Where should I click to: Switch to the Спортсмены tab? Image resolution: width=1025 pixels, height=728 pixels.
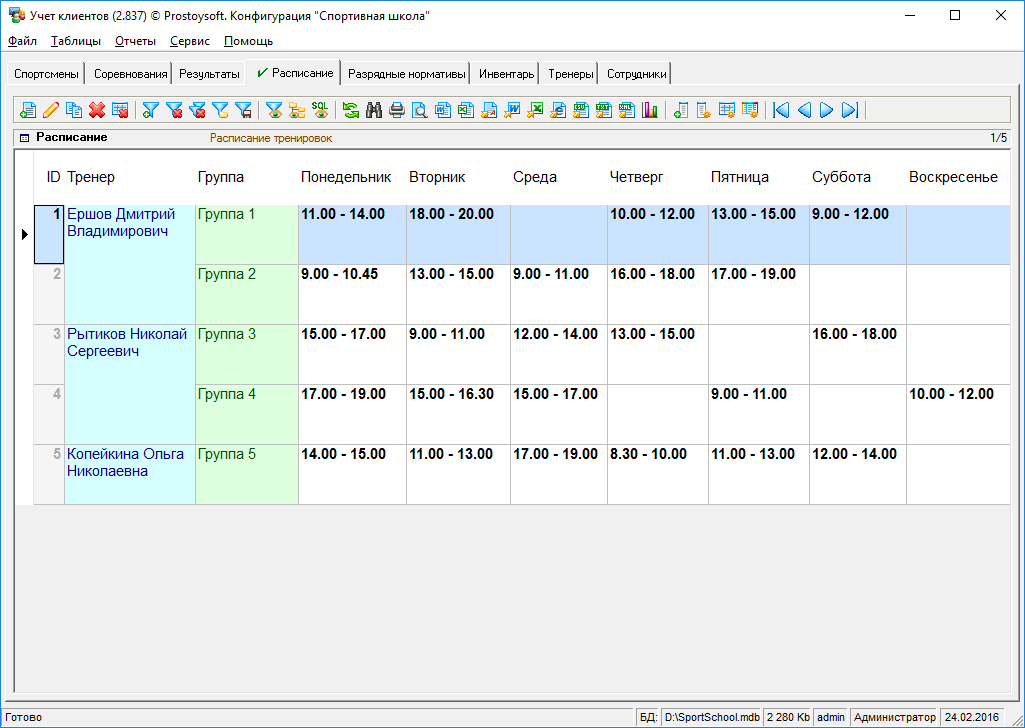pos(44,74)
